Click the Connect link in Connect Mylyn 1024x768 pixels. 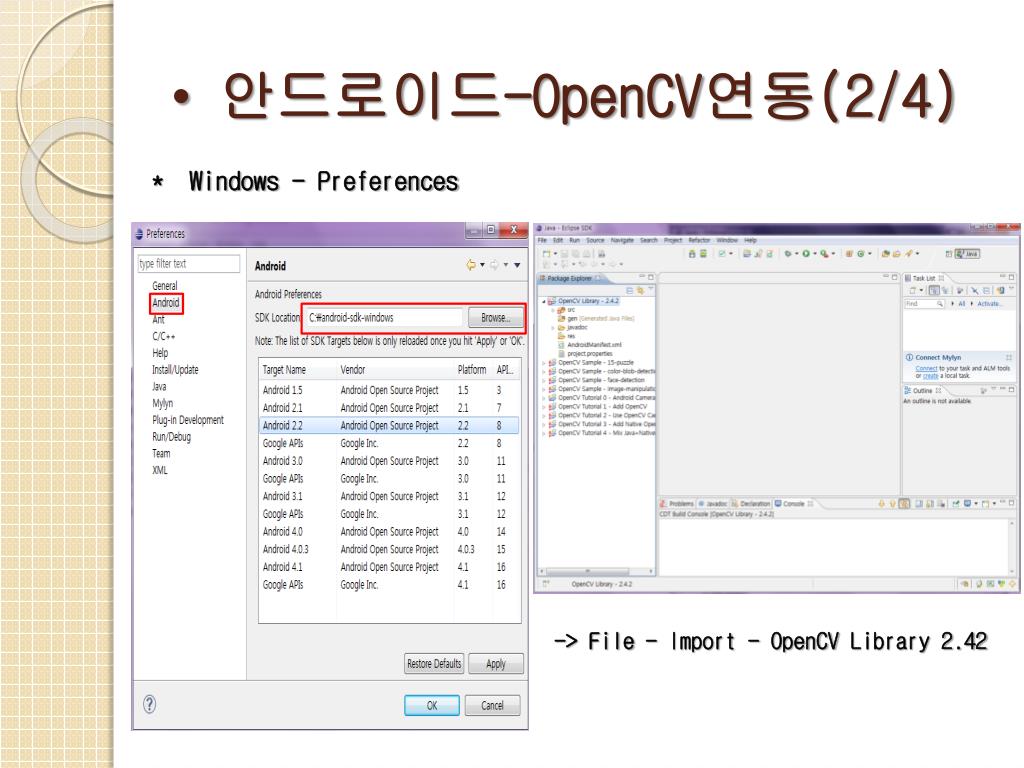[x=926, y=368]
